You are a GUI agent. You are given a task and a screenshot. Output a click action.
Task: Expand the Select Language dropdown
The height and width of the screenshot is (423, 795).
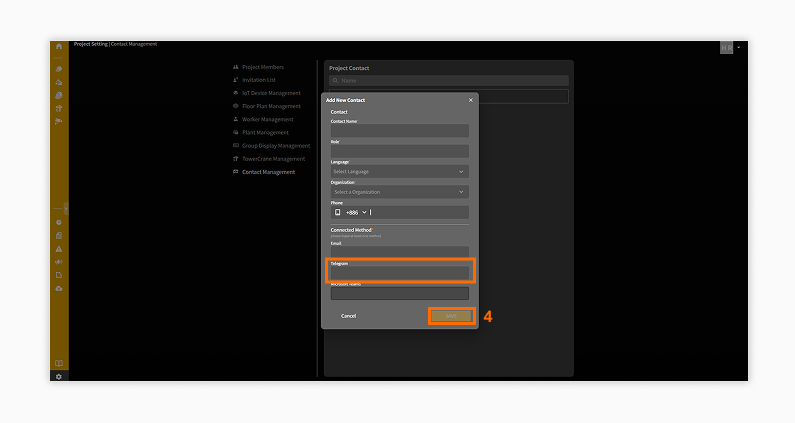pos(399,171)
